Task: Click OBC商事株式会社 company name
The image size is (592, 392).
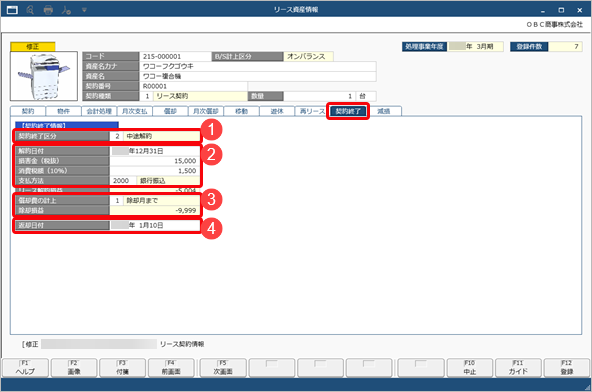Action: click(x=555, y=25)
